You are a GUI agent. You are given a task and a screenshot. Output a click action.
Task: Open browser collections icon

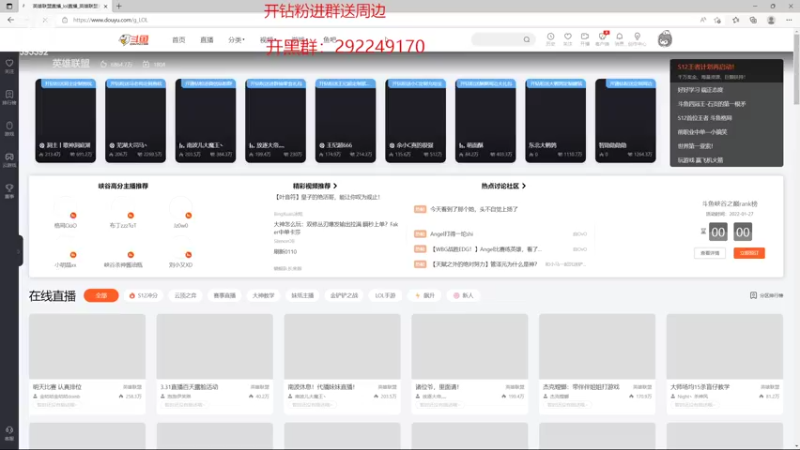[753, 20]
